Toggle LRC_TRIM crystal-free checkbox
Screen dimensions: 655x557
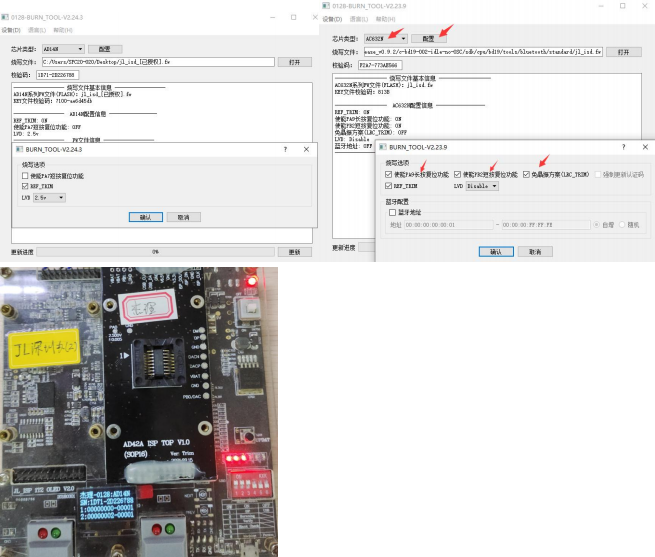tap(526, 174)
